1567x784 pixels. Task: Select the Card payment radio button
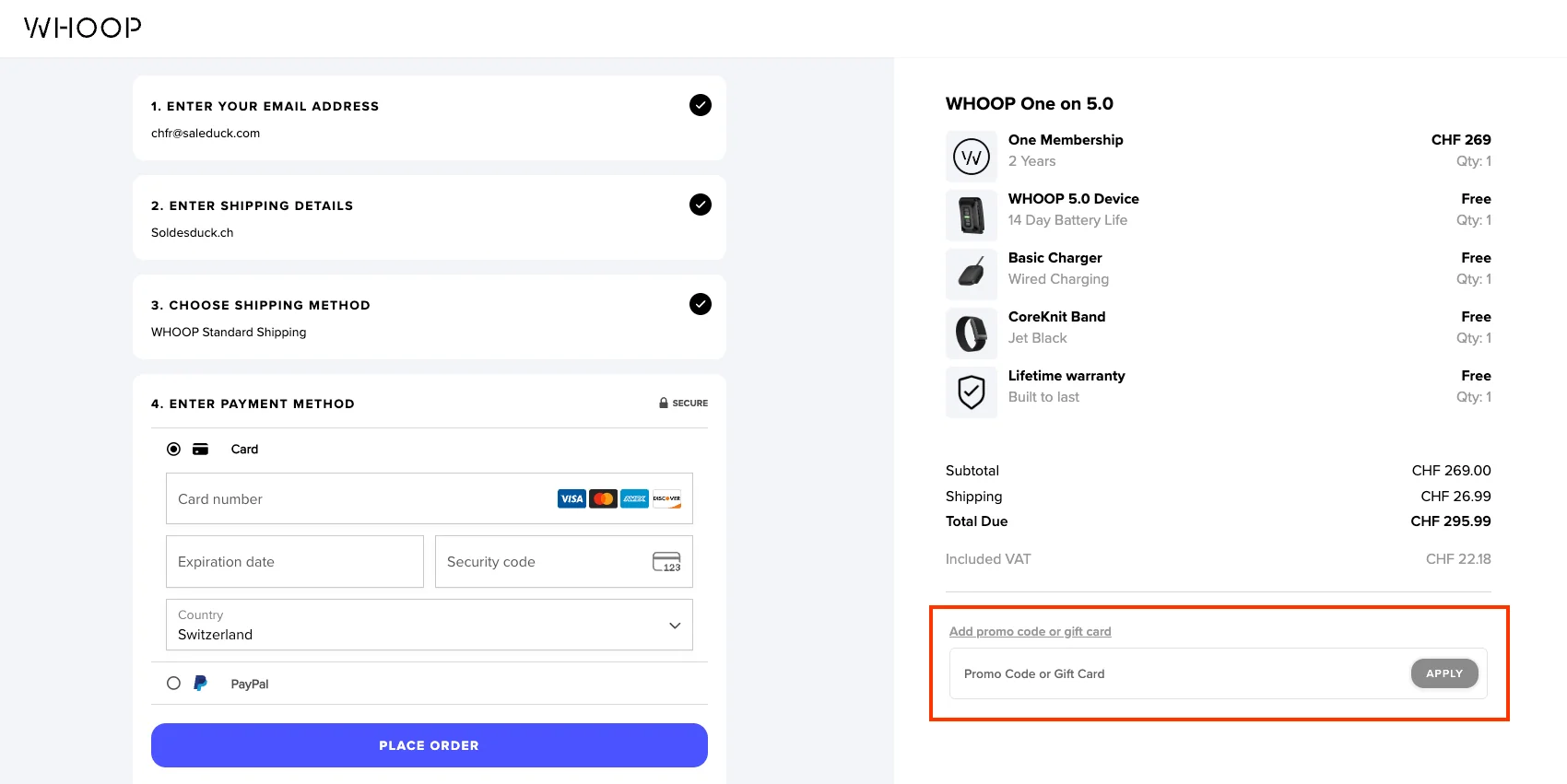click(x=173, y=449)
